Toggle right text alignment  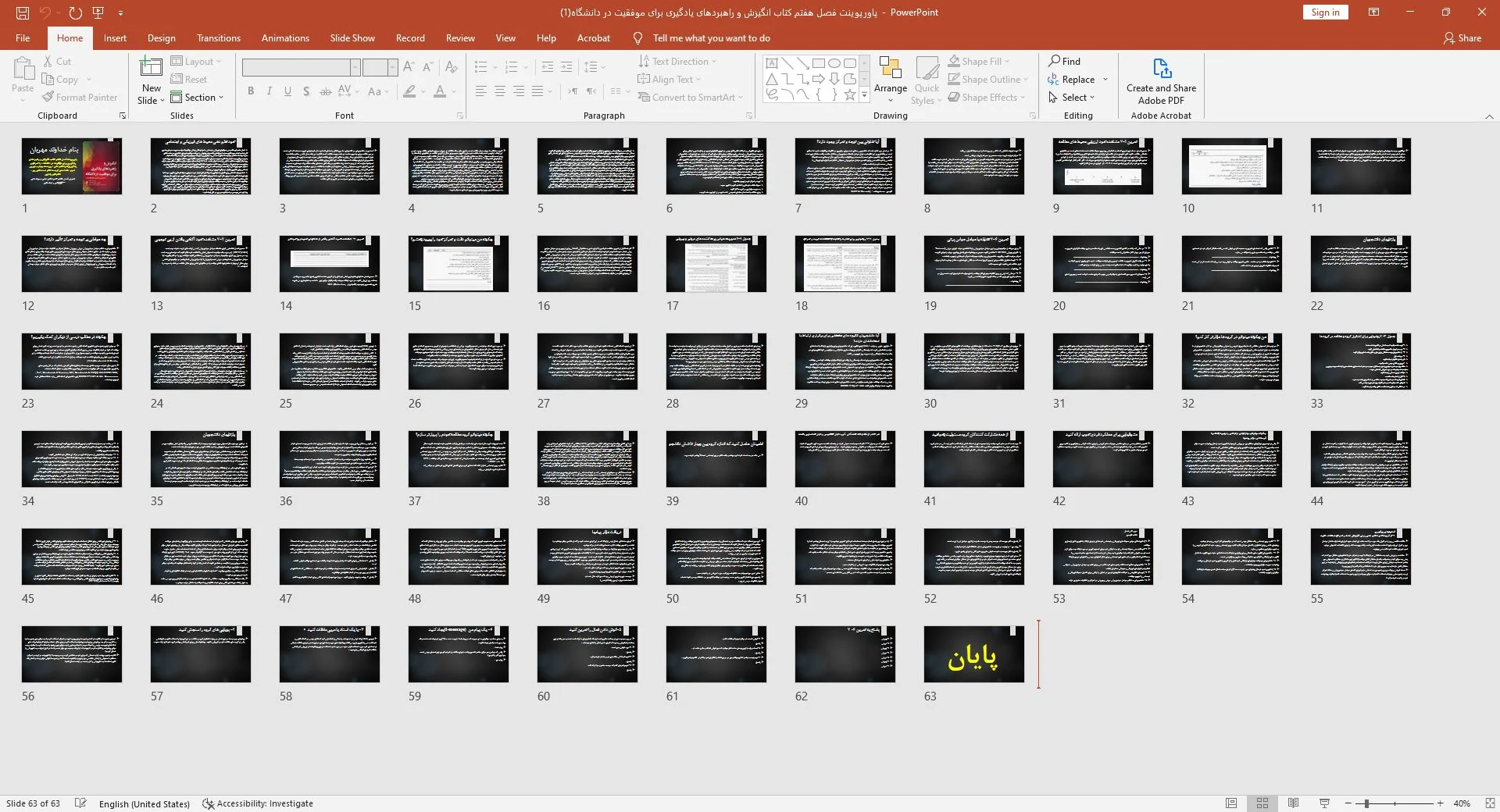519,91
